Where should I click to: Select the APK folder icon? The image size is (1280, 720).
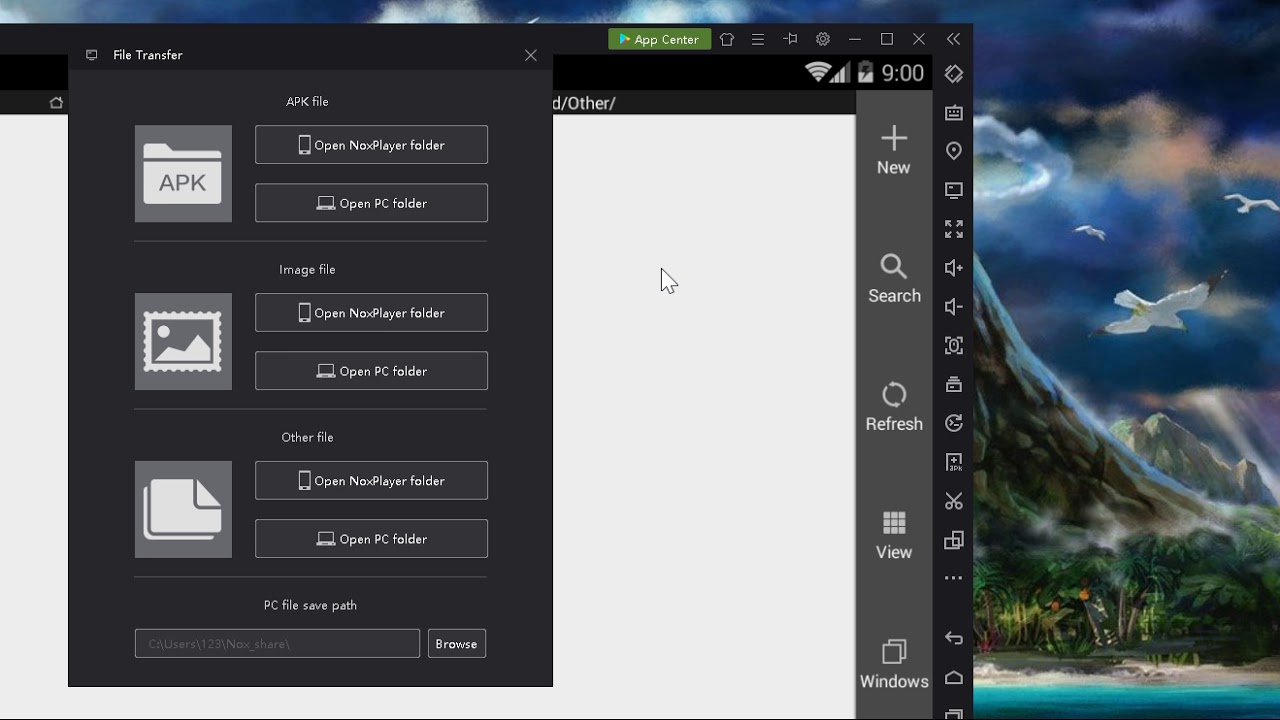click(x=183, y=174)
